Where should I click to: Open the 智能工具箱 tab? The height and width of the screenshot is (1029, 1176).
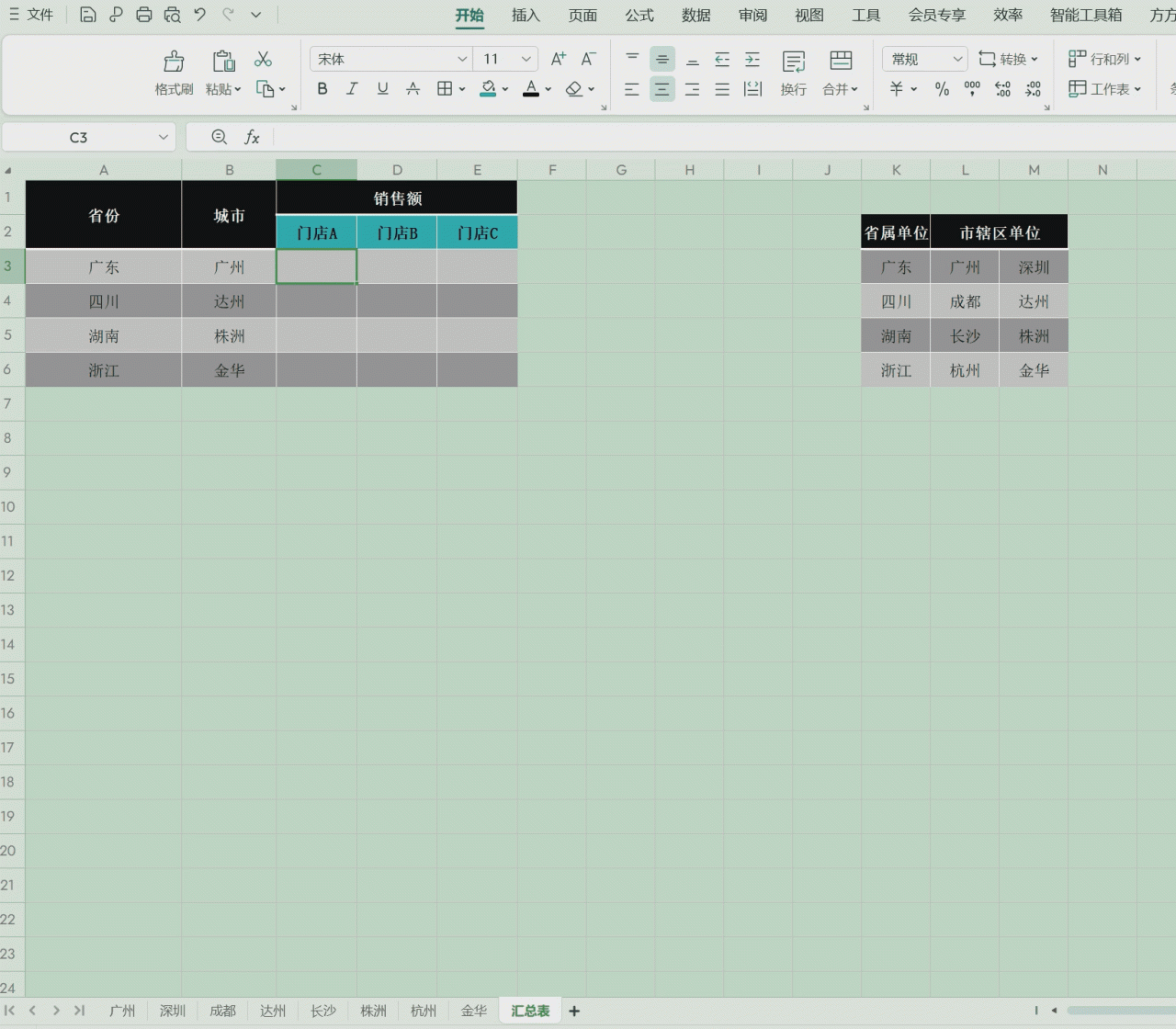point(1086,15)
